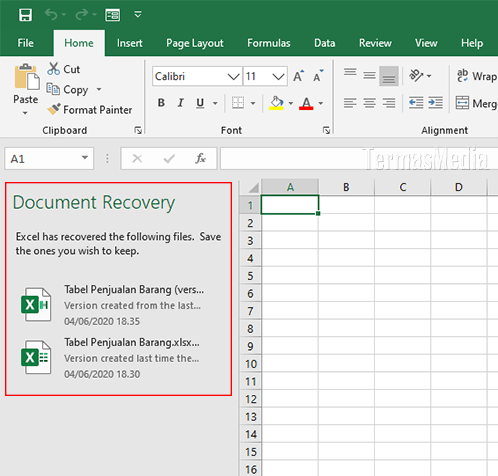Open Insert Function fx
The width and height of the screenshot is (498, 476).
point(200,159)
